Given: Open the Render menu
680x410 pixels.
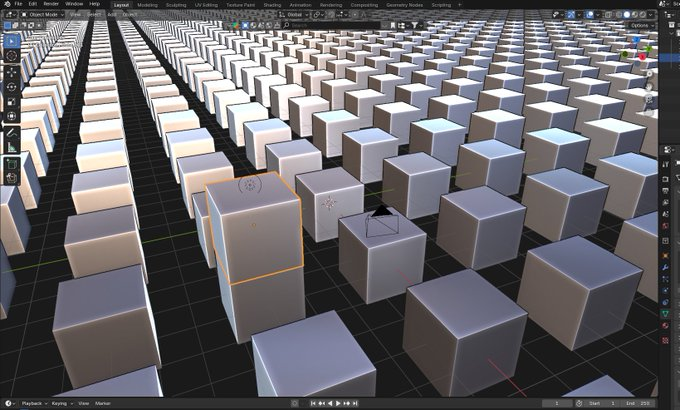Looking at the screenshot, I should pos(51,4).
